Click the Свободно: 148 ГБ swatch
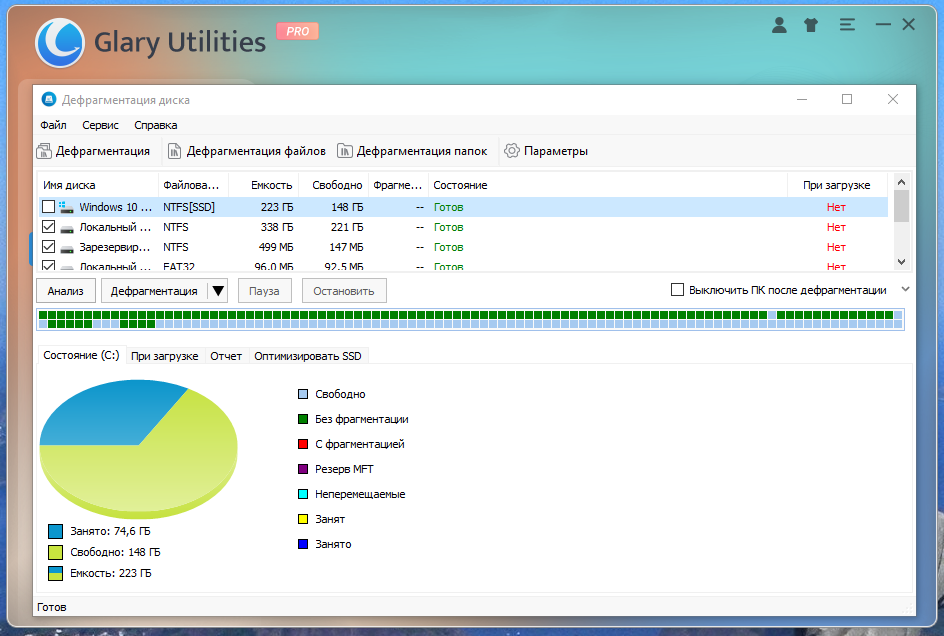Screen dimensions: 944x636 click(55, 552)
